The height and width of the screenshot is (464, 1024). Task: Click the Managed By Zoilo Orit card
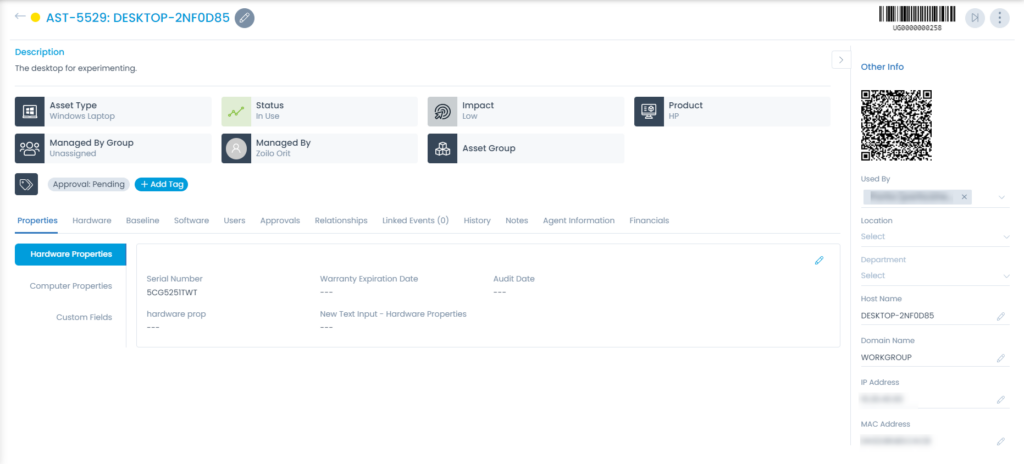point(319,148)
